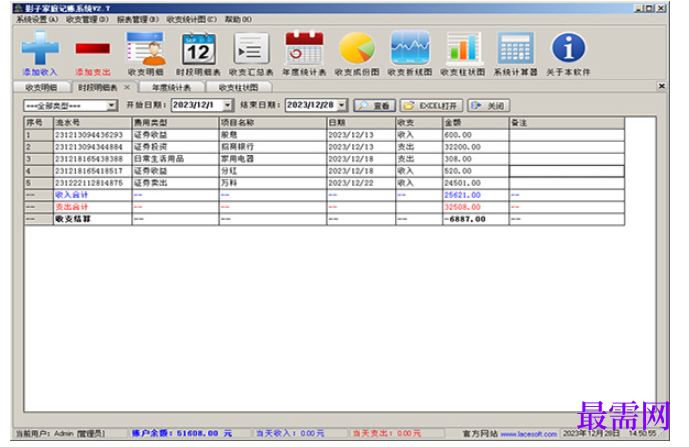Click the 当前用户: Admin status entry

60,434
